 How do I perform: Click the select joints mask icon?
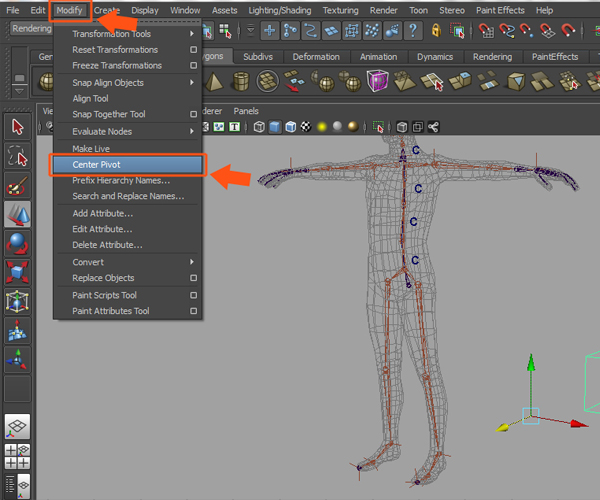[x=290, y=30]
